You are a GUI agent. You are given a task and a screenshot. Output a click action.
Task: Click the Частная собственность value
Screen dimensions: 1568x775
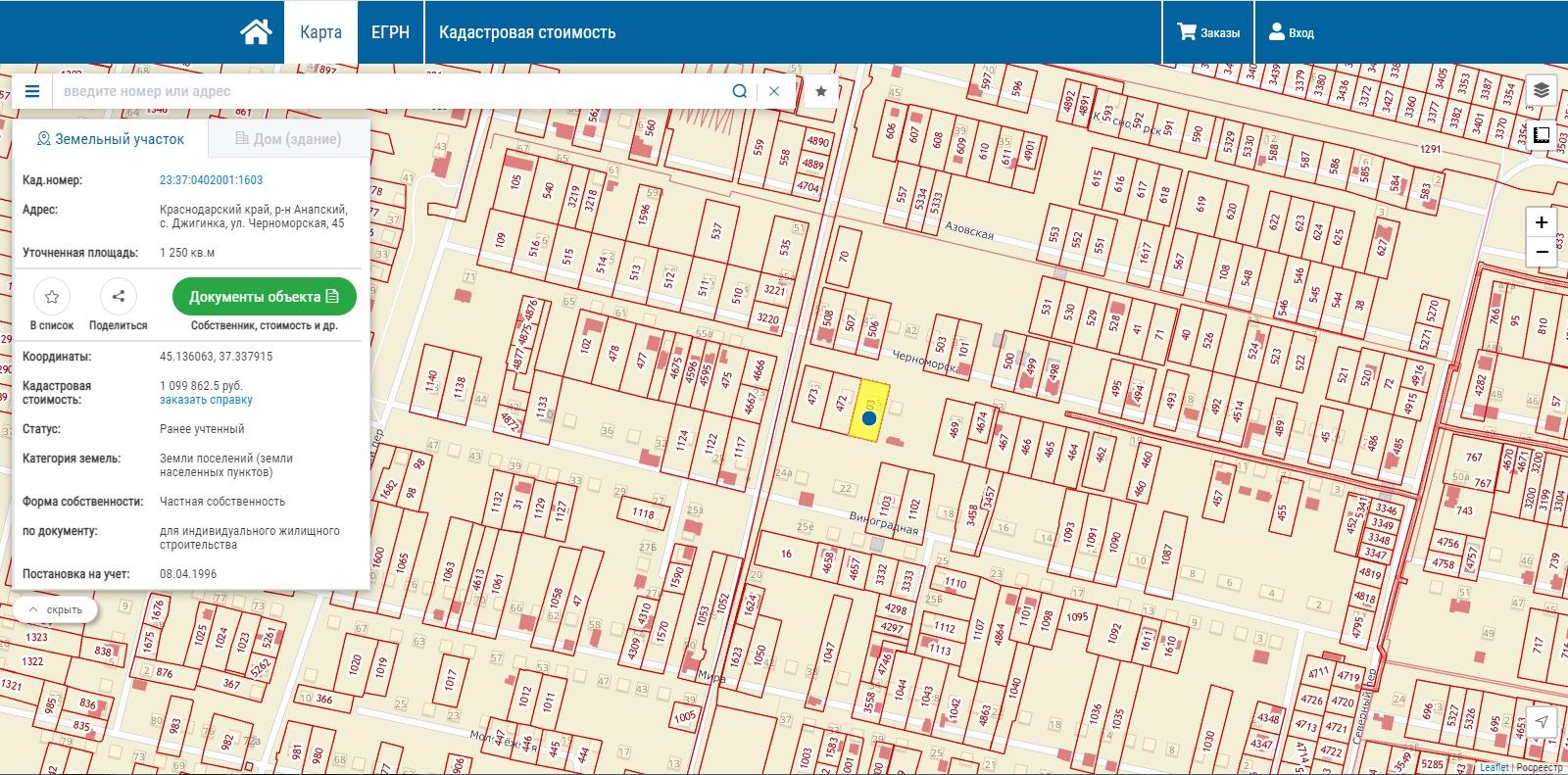tap(222, 502)
